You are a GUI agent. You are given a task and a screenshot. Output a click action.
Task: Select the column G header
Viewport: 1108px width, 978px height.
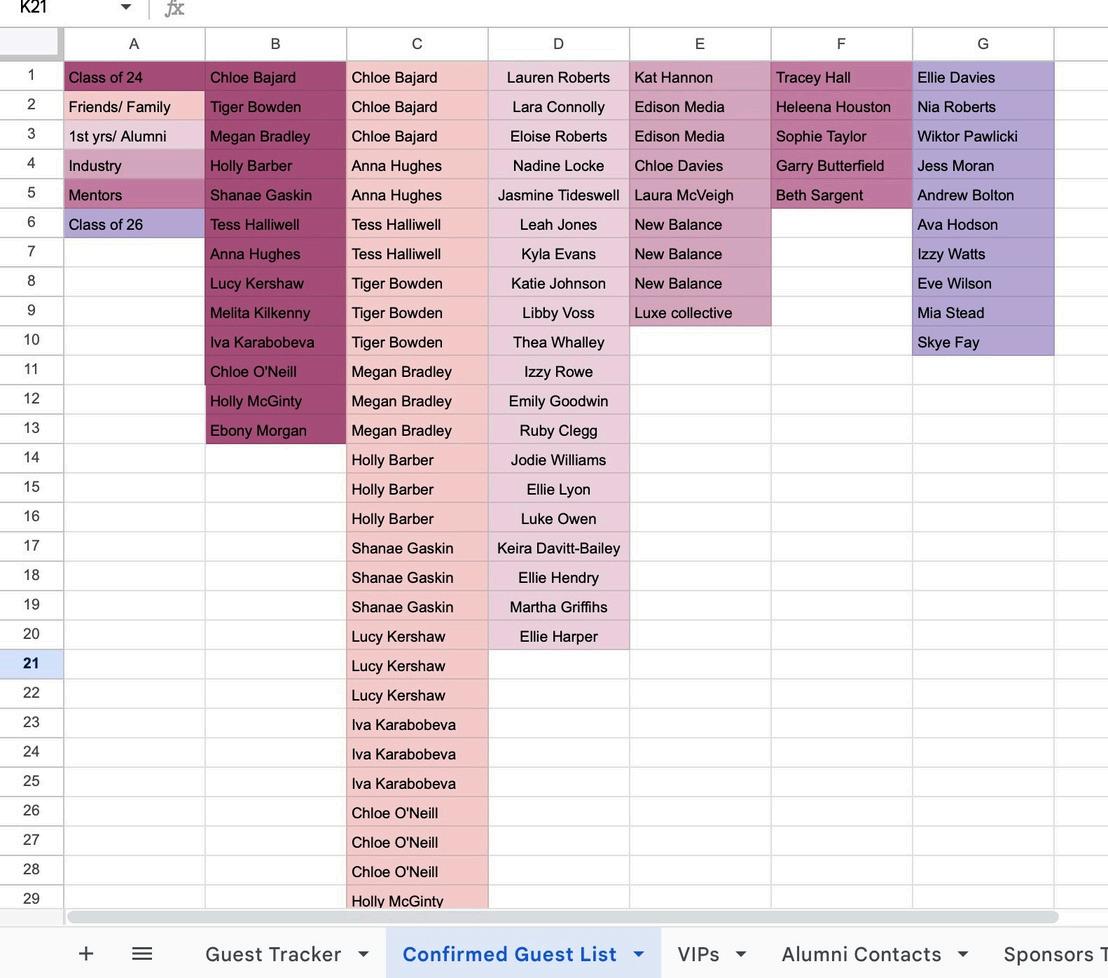pyautogui.click(x=983, y=44)
